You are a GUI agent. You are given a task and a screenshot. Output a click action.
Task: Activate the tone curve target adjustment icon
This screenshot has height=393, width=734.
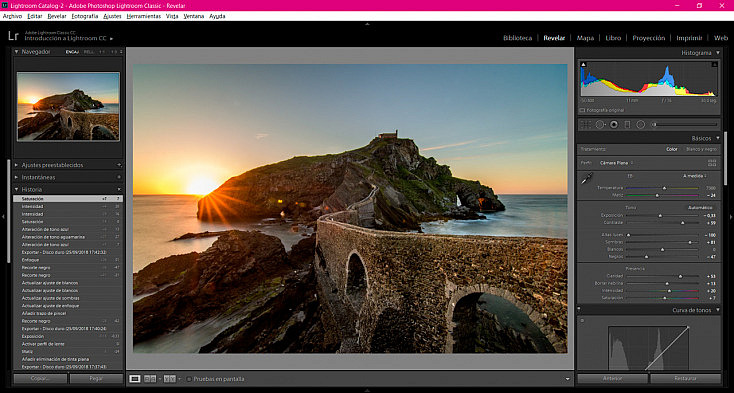pyautogui.click(x=582, y=321)
